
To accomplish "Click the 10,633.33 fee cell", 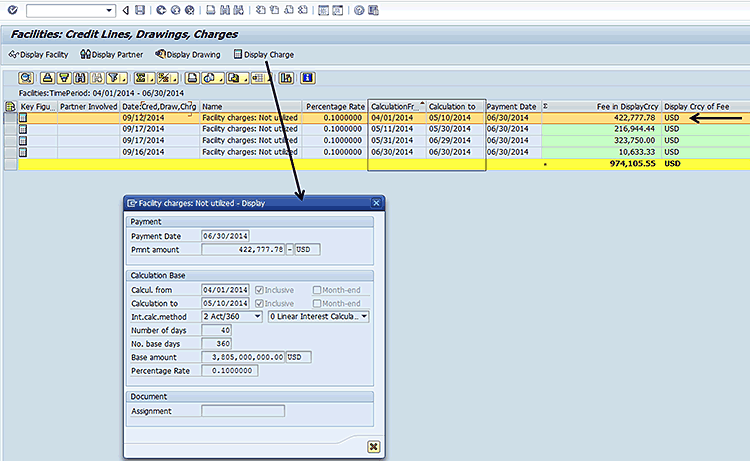I will tap(602, 152).
